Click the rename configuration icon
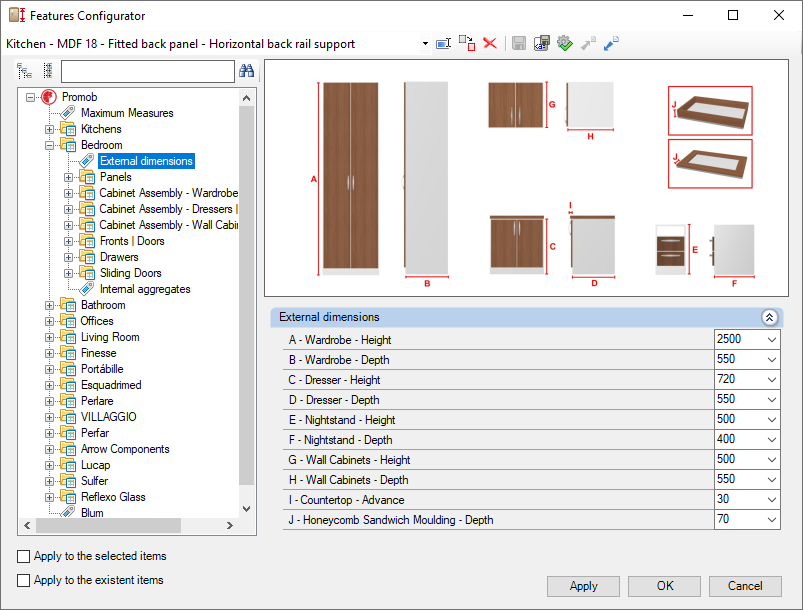803x610 pixels. click(443, 44)
